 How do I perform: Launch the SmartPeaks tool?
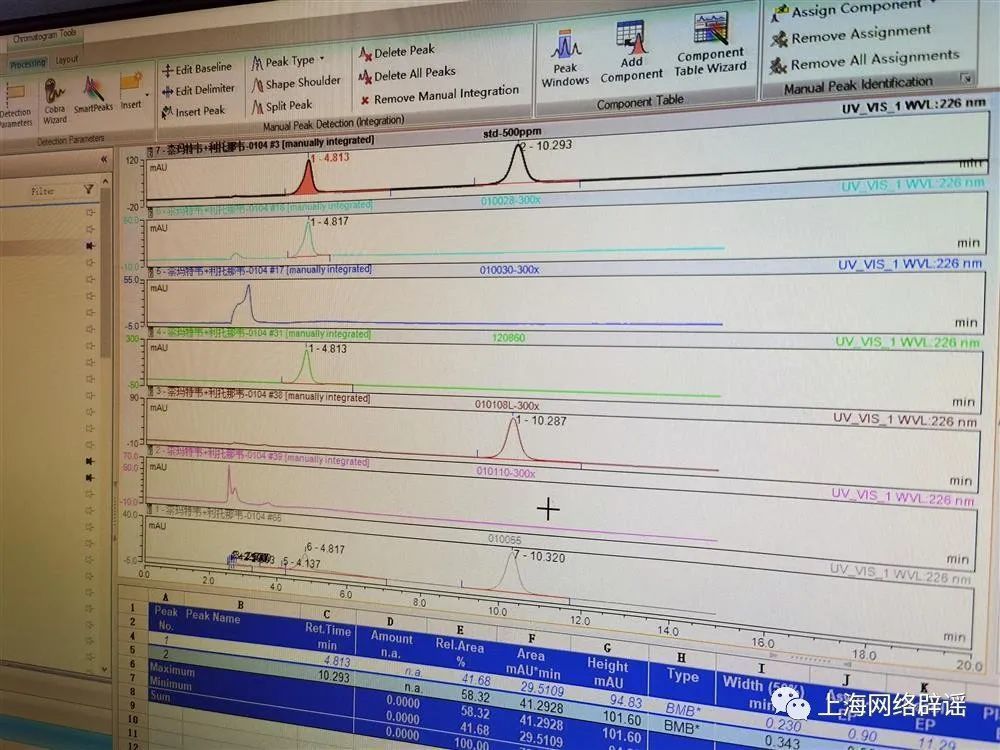(93, 95)
